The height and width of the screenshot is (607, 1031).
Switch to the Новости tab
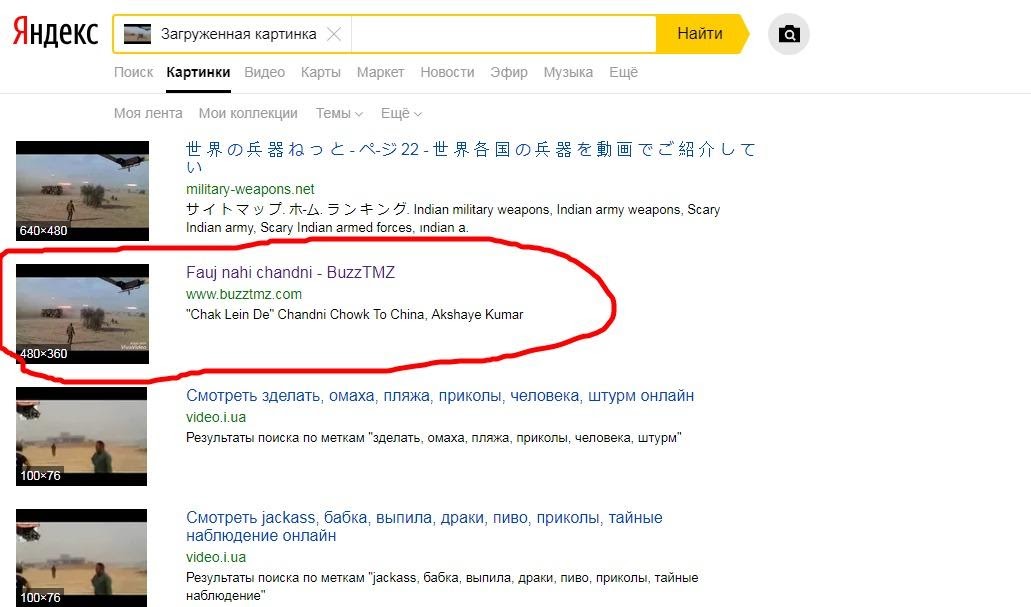point(447,72)
